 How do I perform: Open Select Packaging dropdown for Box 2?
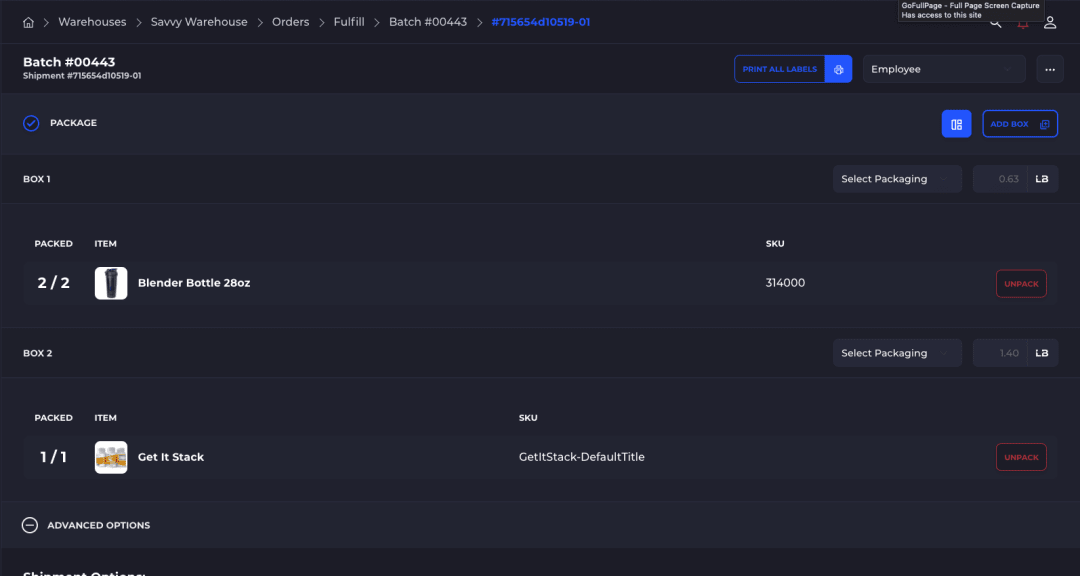point(897,353)
